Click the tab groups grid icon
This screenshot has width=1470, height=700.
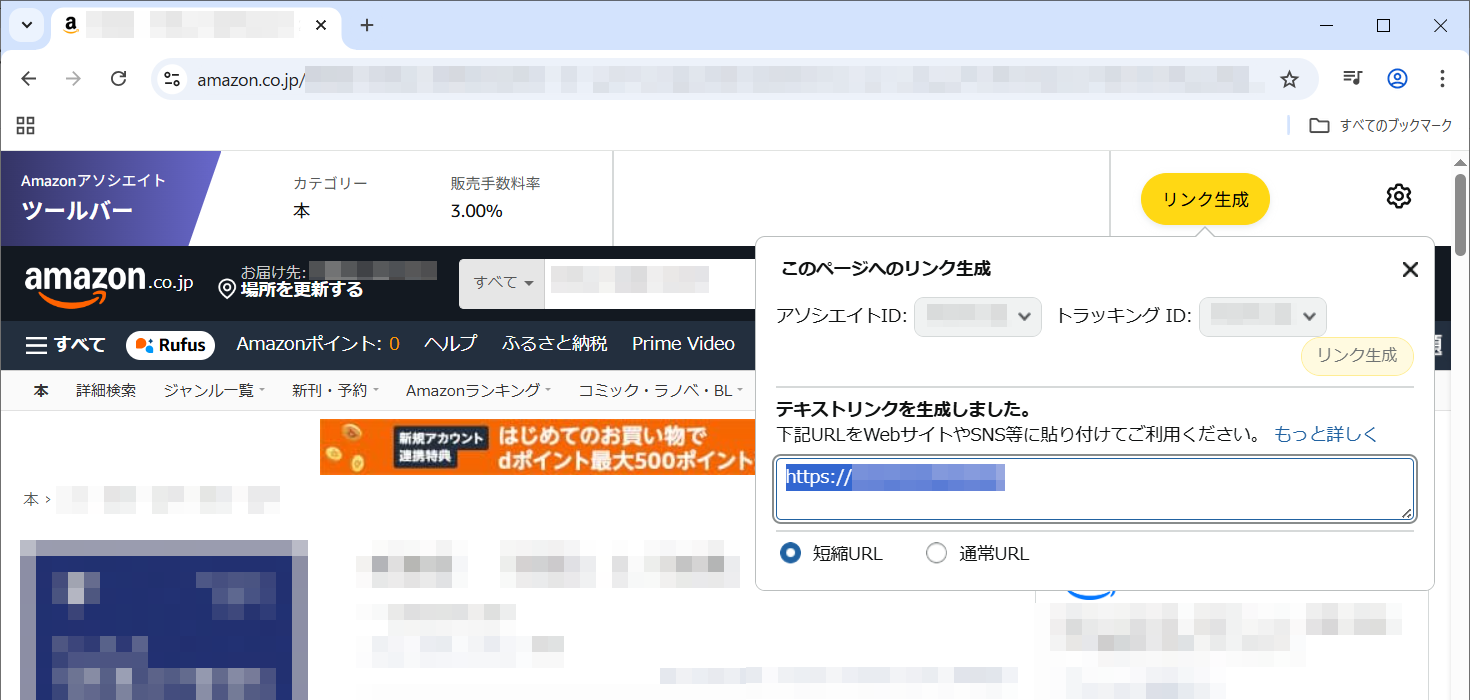coord(26,125)
